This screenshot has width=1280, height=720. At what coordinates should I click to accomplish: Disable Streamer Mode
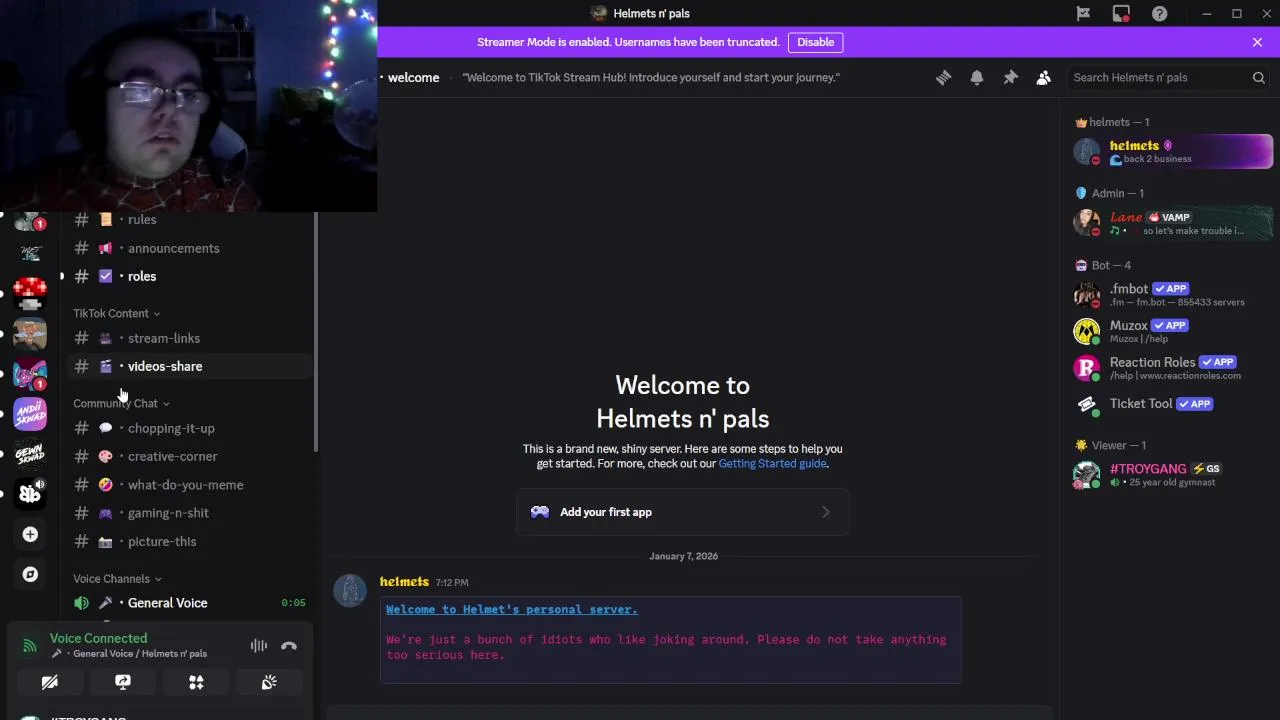(x=815, y=42)
